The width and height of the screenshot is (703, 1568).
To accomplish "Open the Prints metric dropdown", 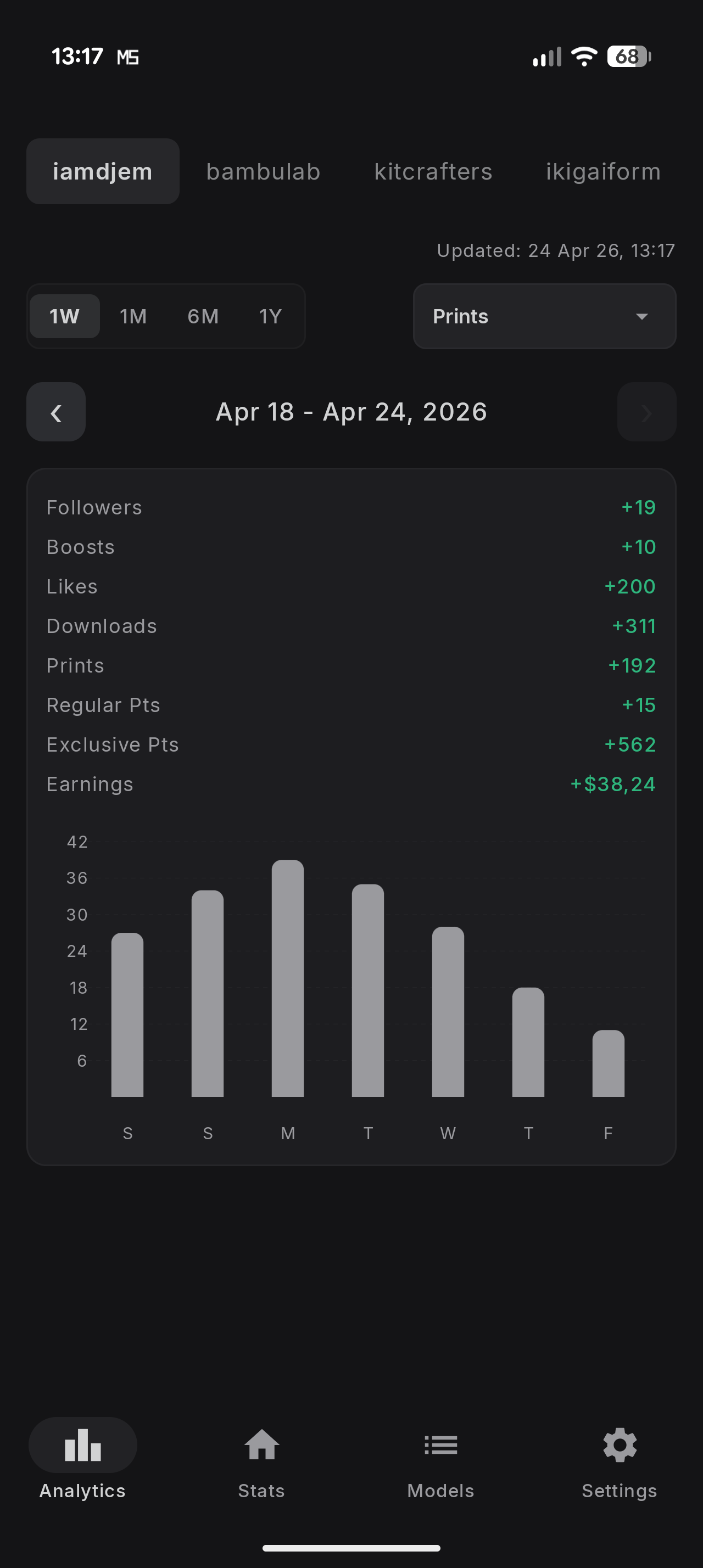I will [544, 317].
